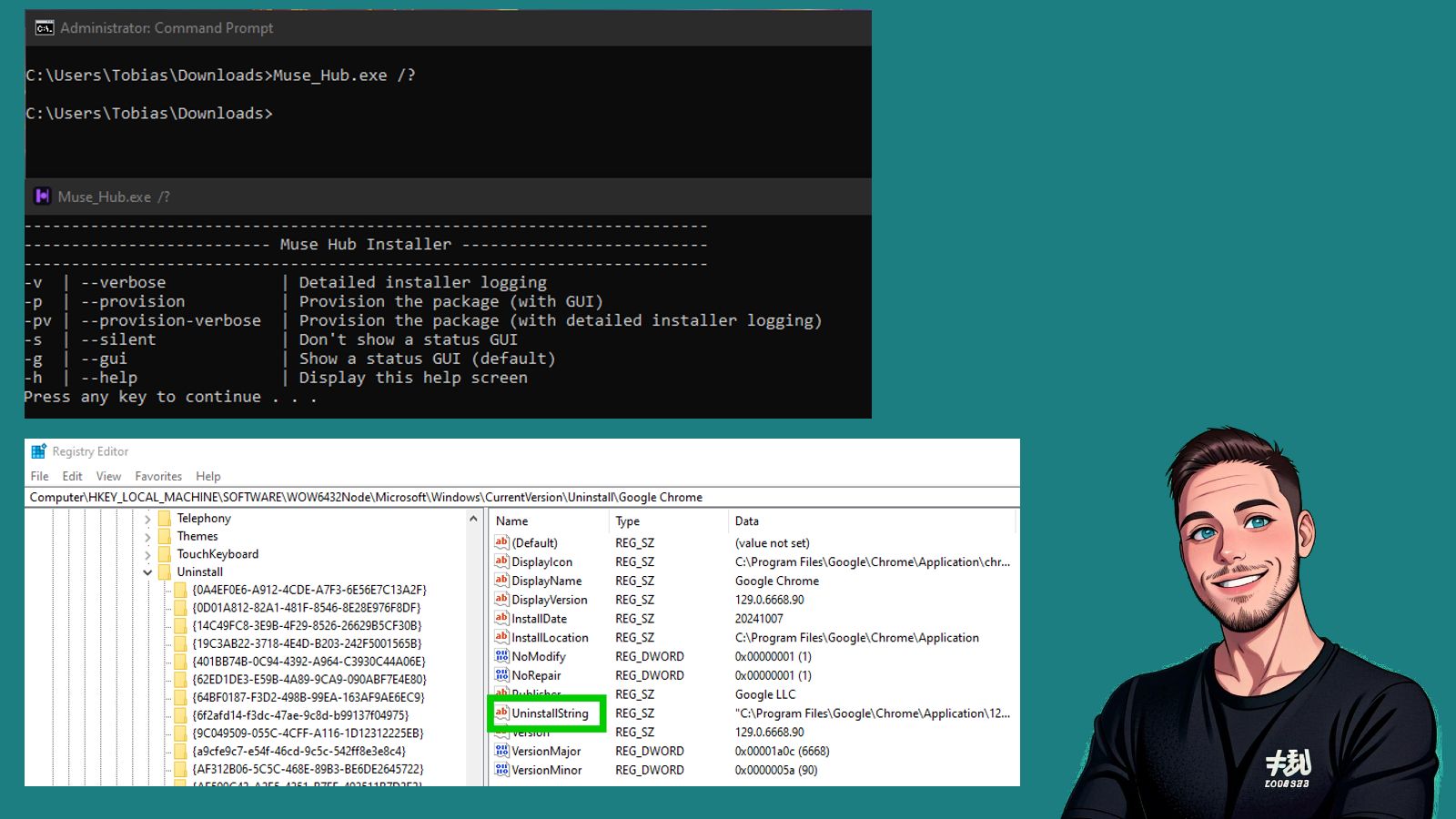Click the folder icon for {401BB74B-0C94-4392-A964-C3930C44A06E}

[180, 662]
